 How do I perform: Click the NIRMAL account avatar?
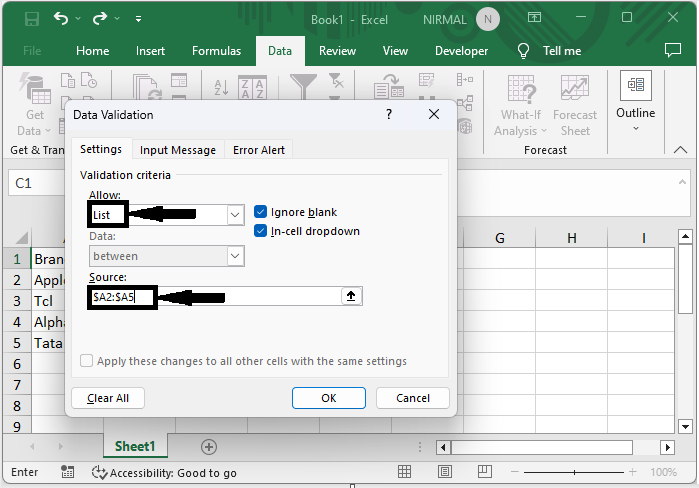(x=488, y=20)
